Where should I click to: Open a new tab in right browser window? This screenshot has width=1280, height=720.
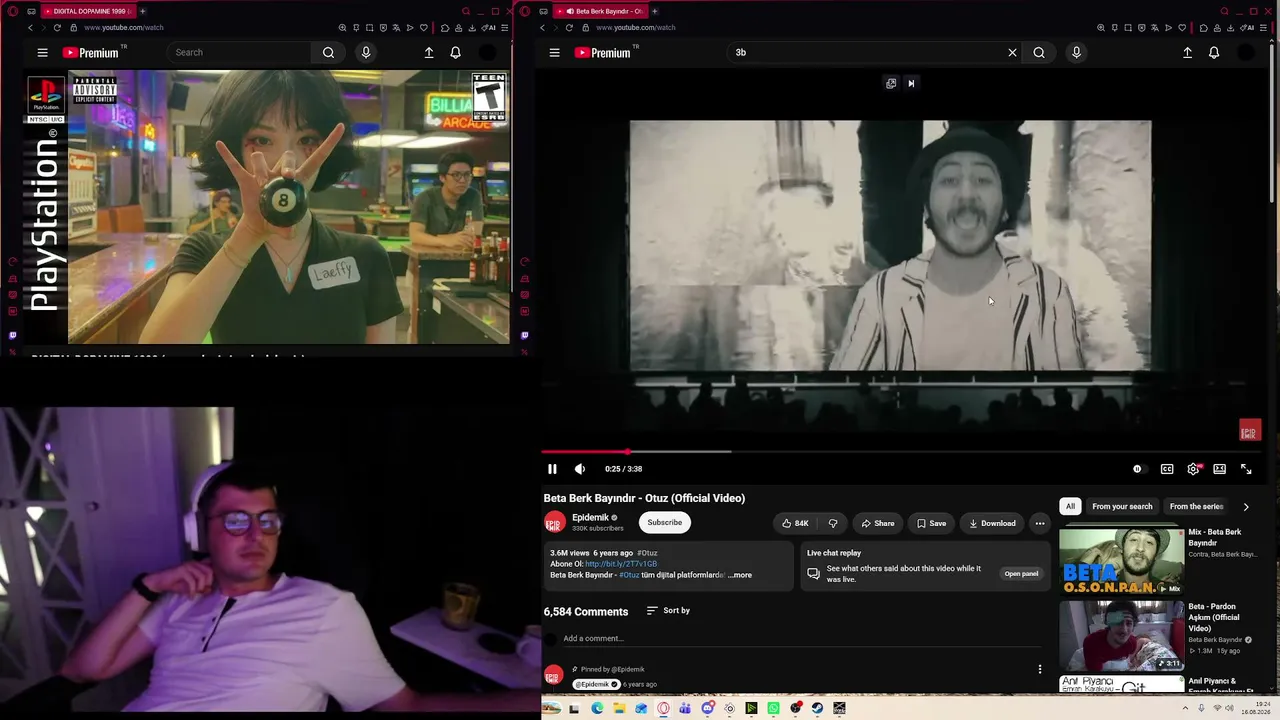(655, 11)
